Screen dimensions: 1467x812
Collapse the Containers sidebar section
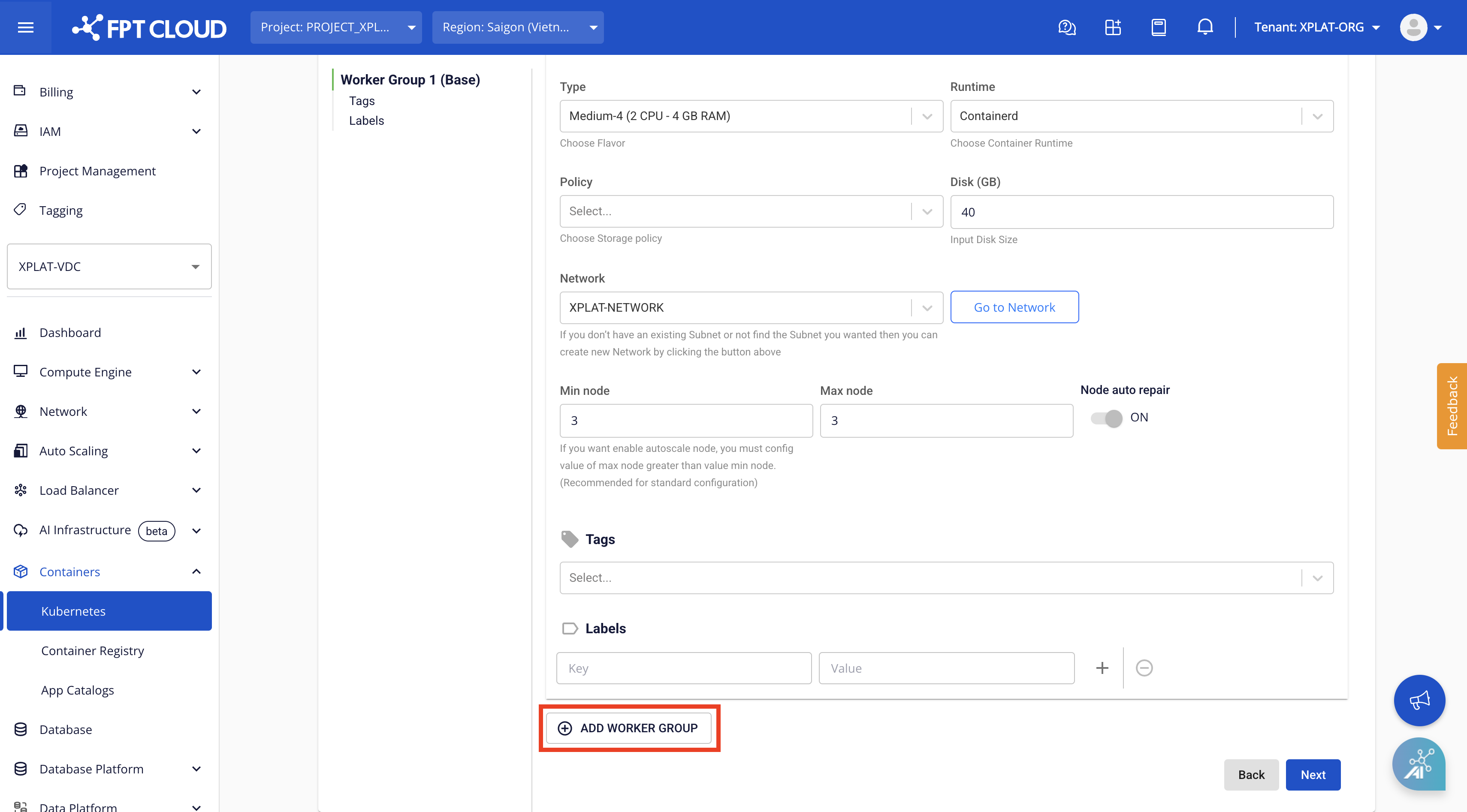pos(196,572)
